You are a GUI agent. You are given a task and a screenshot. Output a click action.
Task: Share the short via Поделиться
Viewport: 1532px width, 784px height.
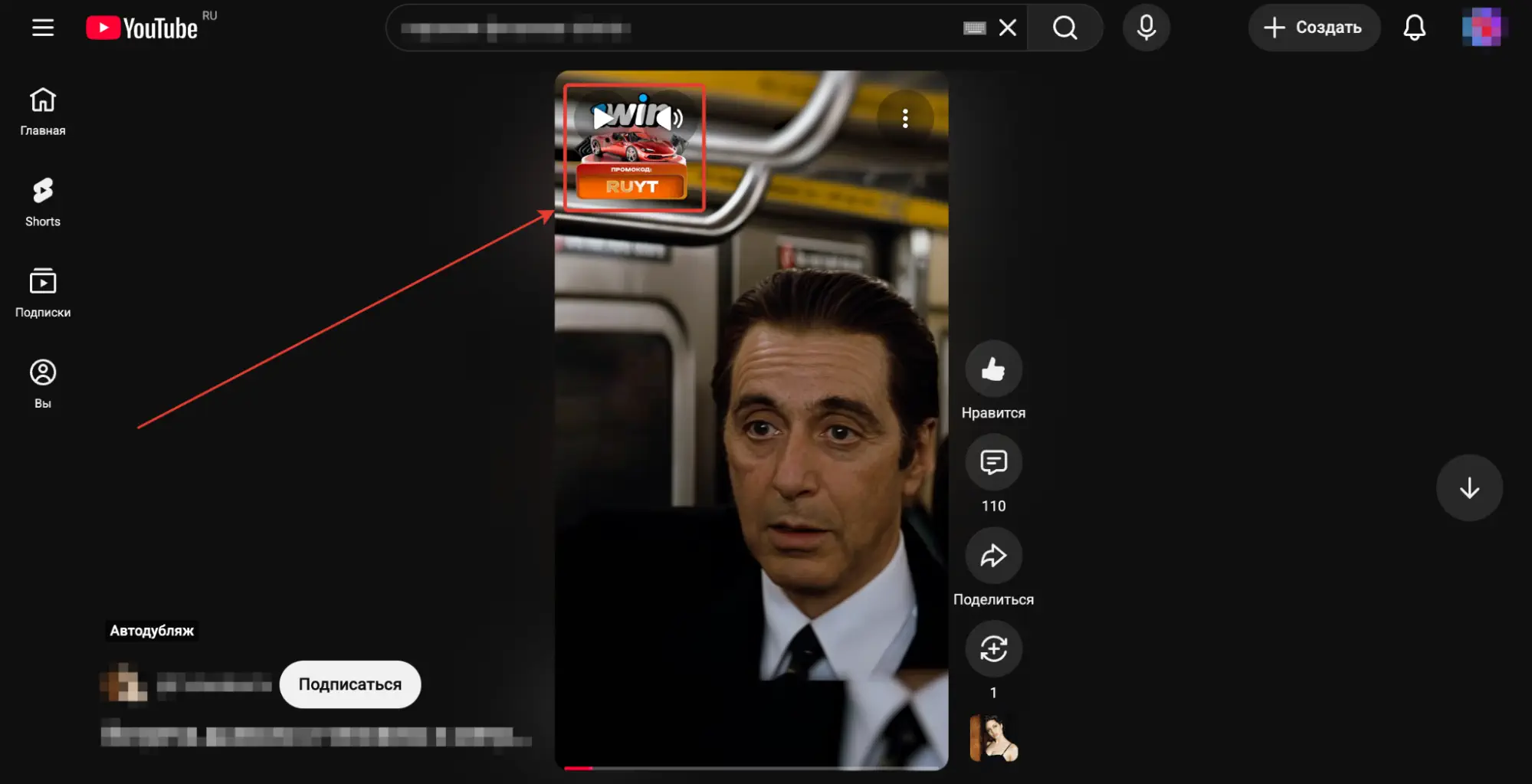coord(993,556)
